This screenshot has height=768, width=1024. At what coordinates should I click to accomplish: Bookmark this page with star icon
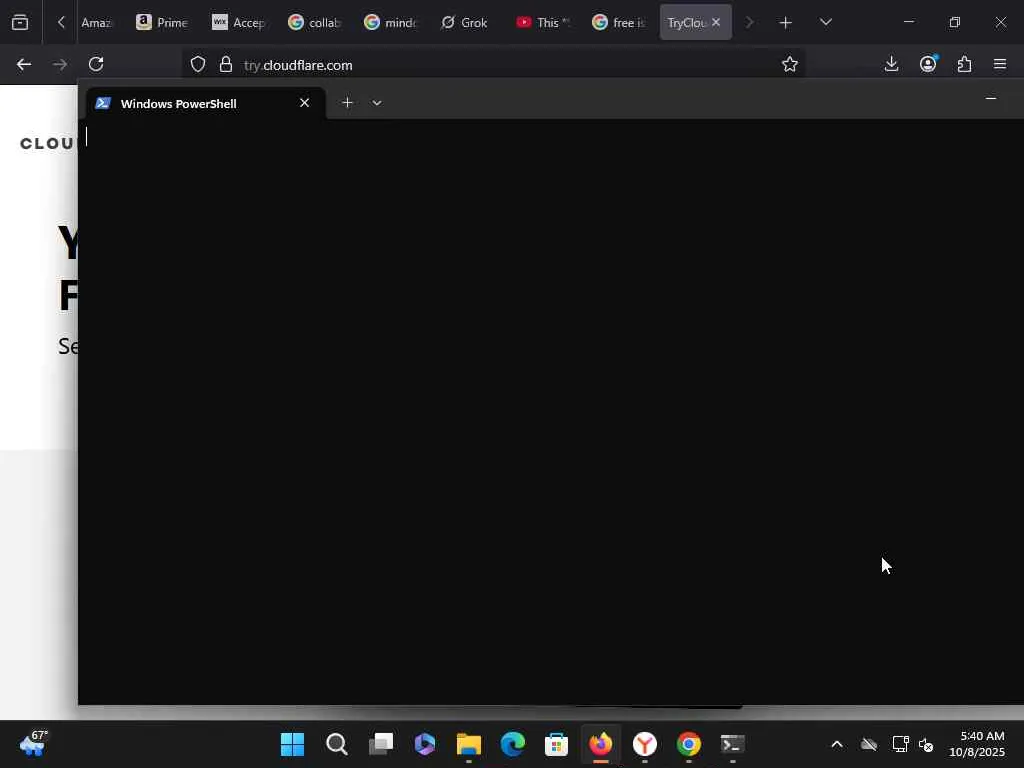click(x=790, y=64)
